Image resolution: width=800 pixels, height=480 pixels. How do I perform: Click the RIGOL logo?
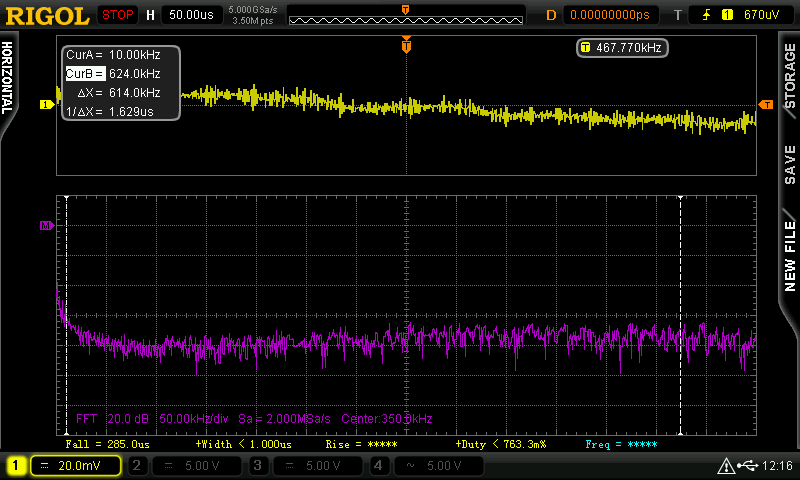click(47, 16)
